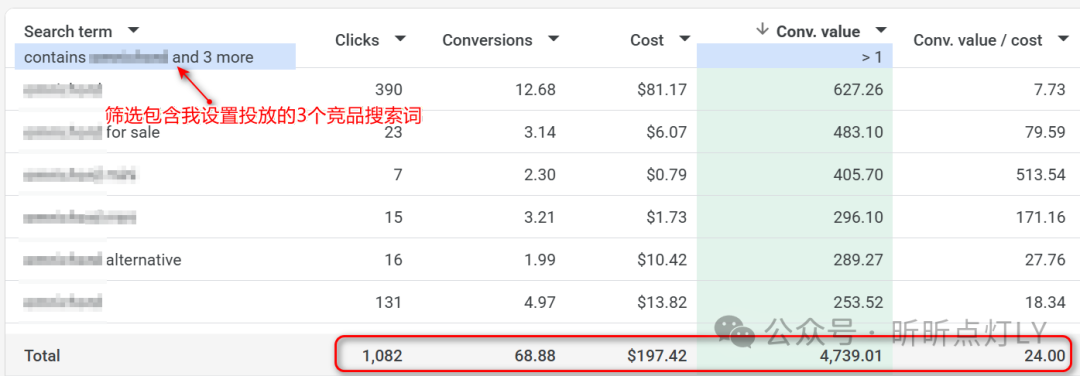Click the 253.52 conv. value cell
Viewport: 1080px width, 376px height.
(859, 302)
